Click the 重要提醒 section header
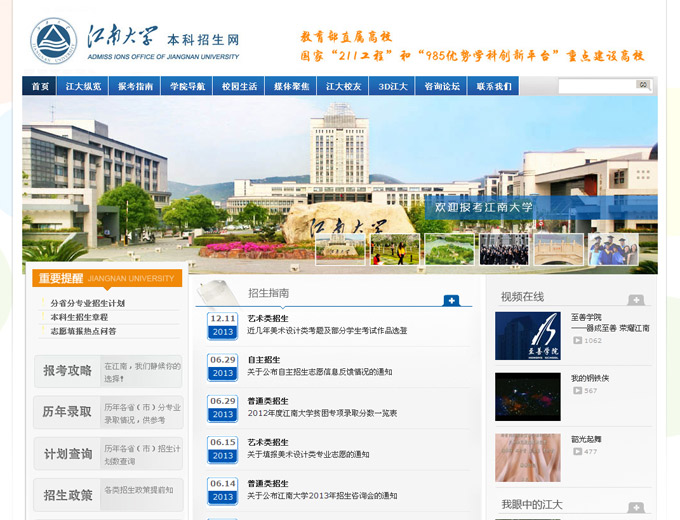The width and height of the screenshot is (680, 520). pyautogui.click(x=107, y=278)
